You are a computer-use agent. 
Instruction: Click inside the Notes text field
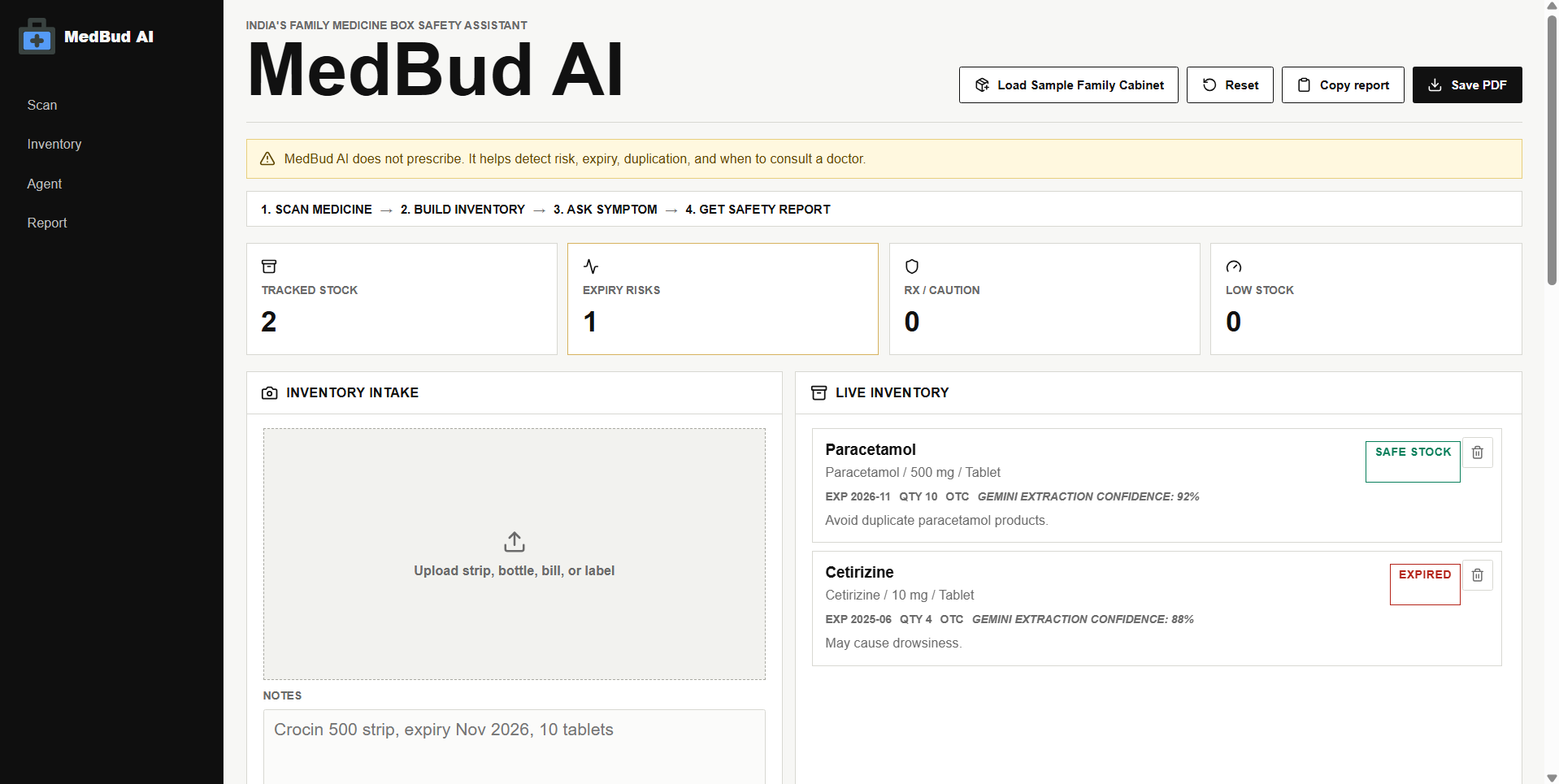tap(515, 747)
